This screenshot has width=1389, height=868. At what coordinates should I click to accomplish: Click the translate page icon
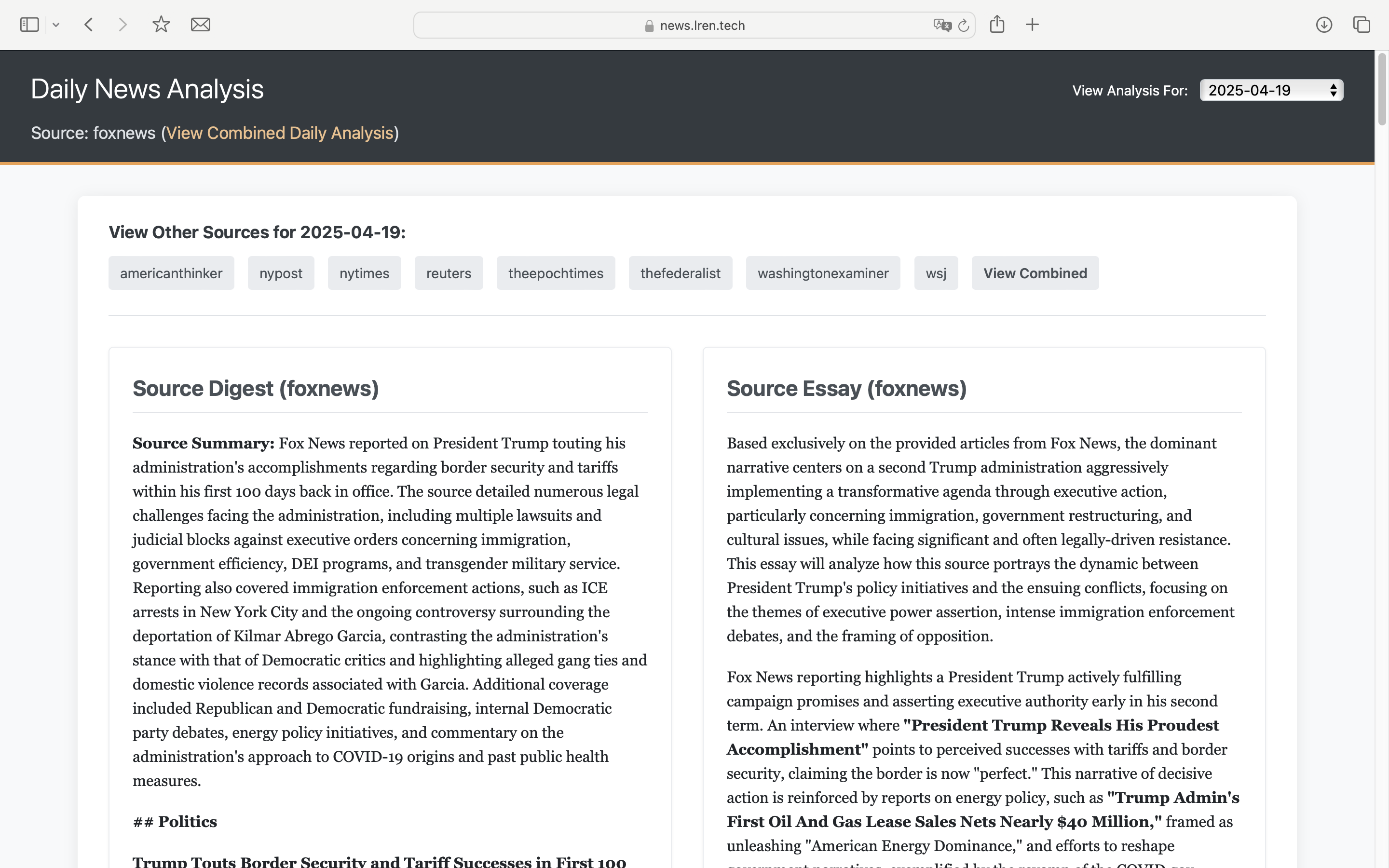(x=942, y=25)
